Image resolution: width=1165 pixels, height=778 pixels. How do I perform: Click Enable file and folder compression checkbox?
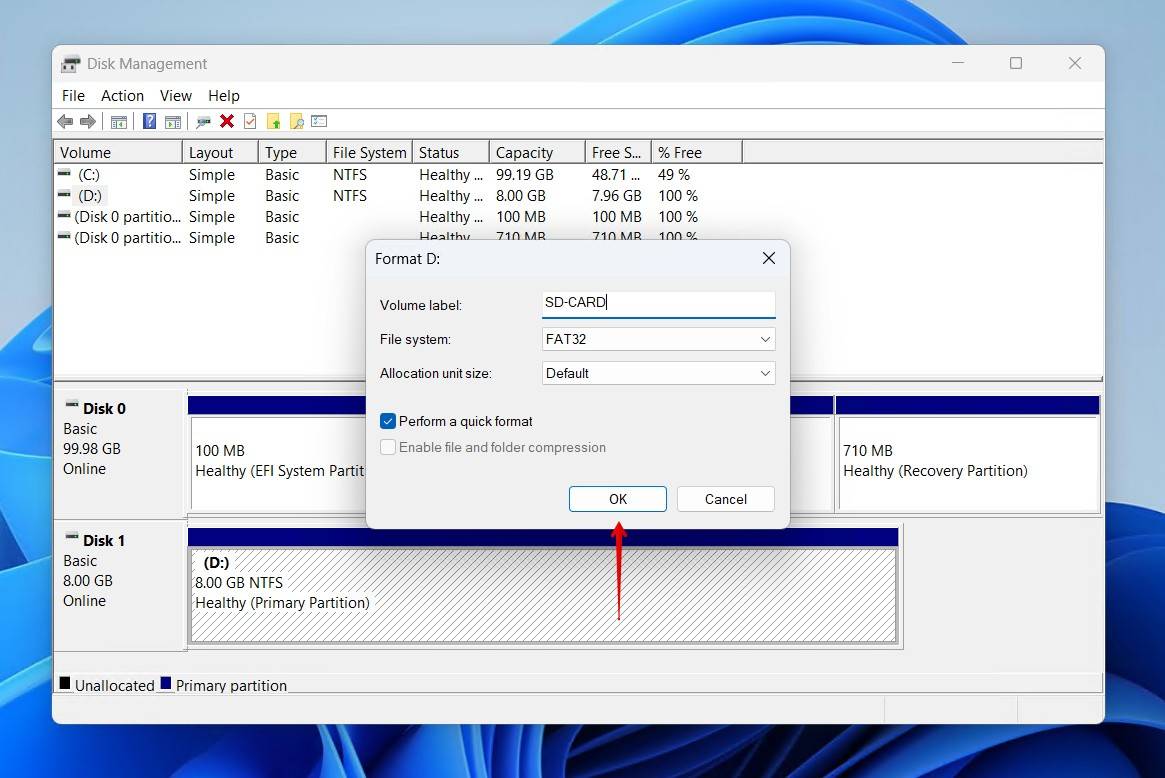tap(388, 447)
